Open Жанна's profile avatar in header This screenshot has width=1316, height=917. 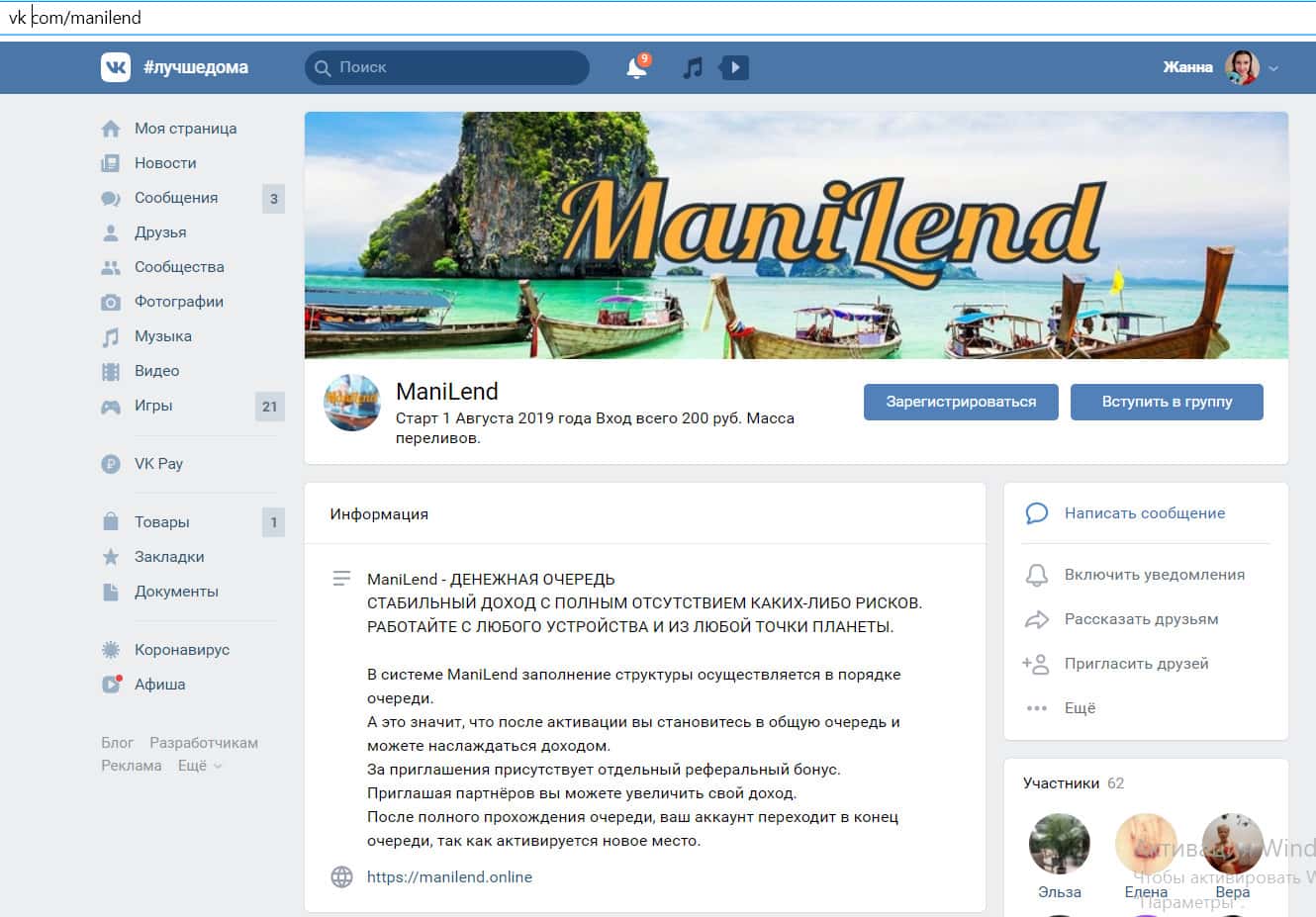pyautogui.click(x=1241, y=67)
